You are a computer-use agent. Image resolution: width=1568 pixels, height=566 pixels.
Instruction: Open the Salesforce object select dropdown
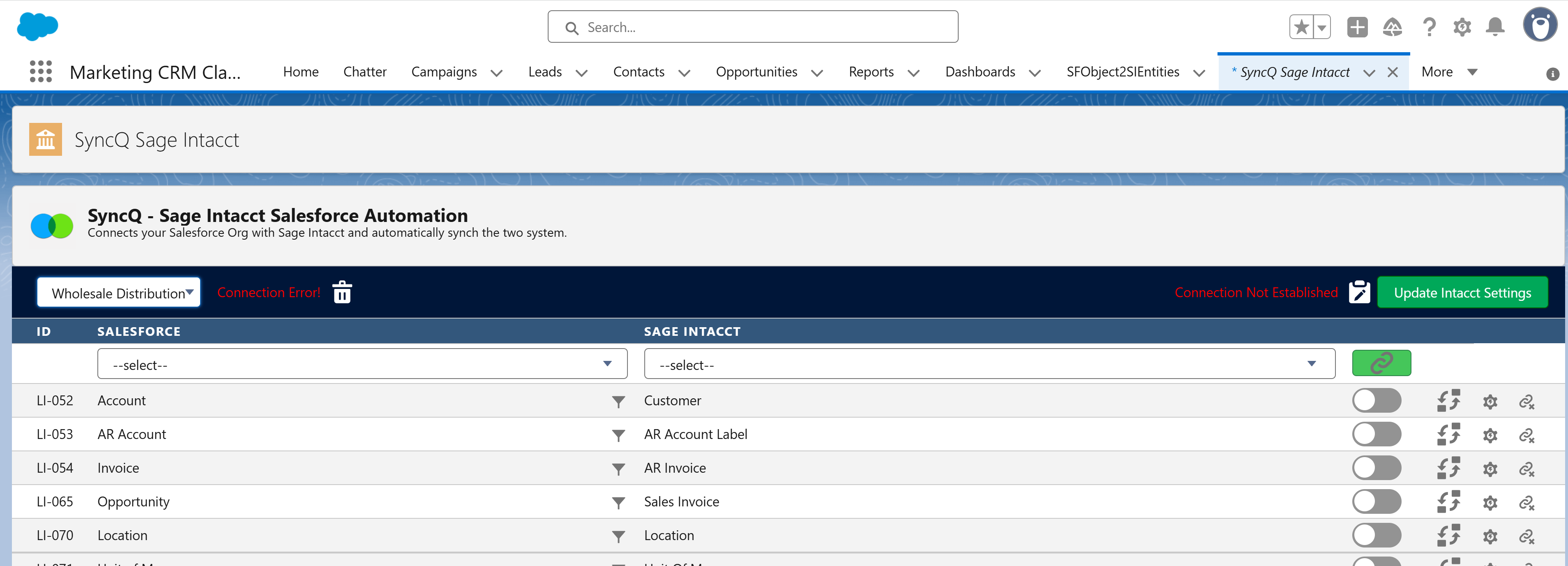point(362,364)
